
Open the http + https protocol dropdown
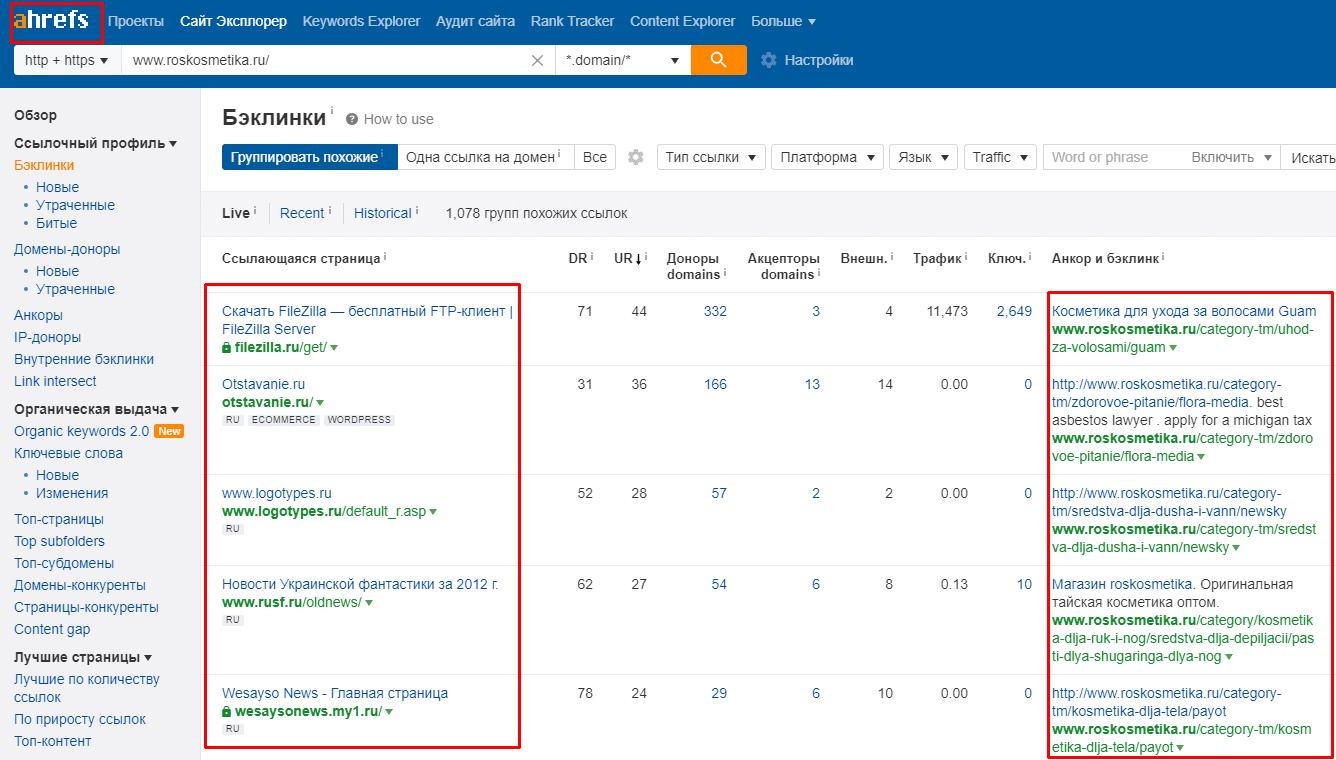click(67, 60)
